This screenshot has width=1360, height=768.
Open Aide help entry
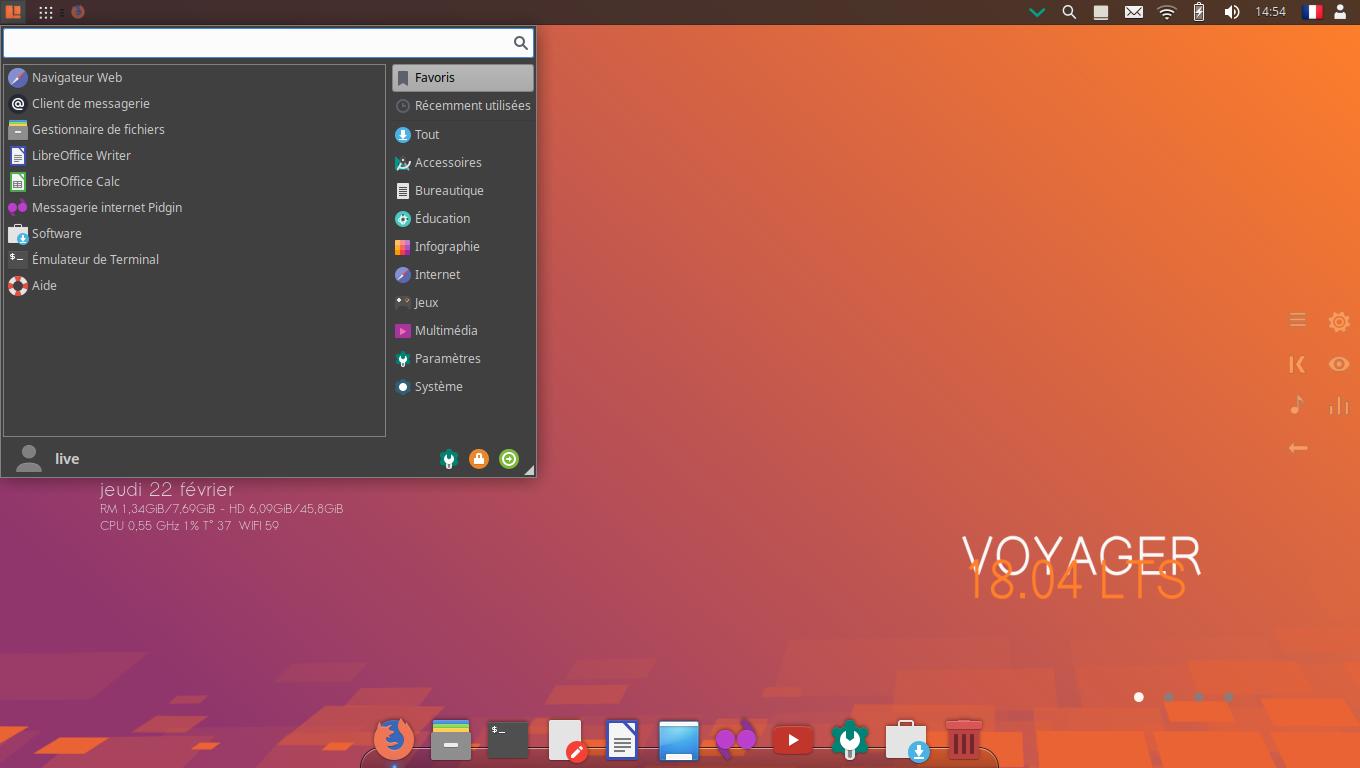(195, 285)
